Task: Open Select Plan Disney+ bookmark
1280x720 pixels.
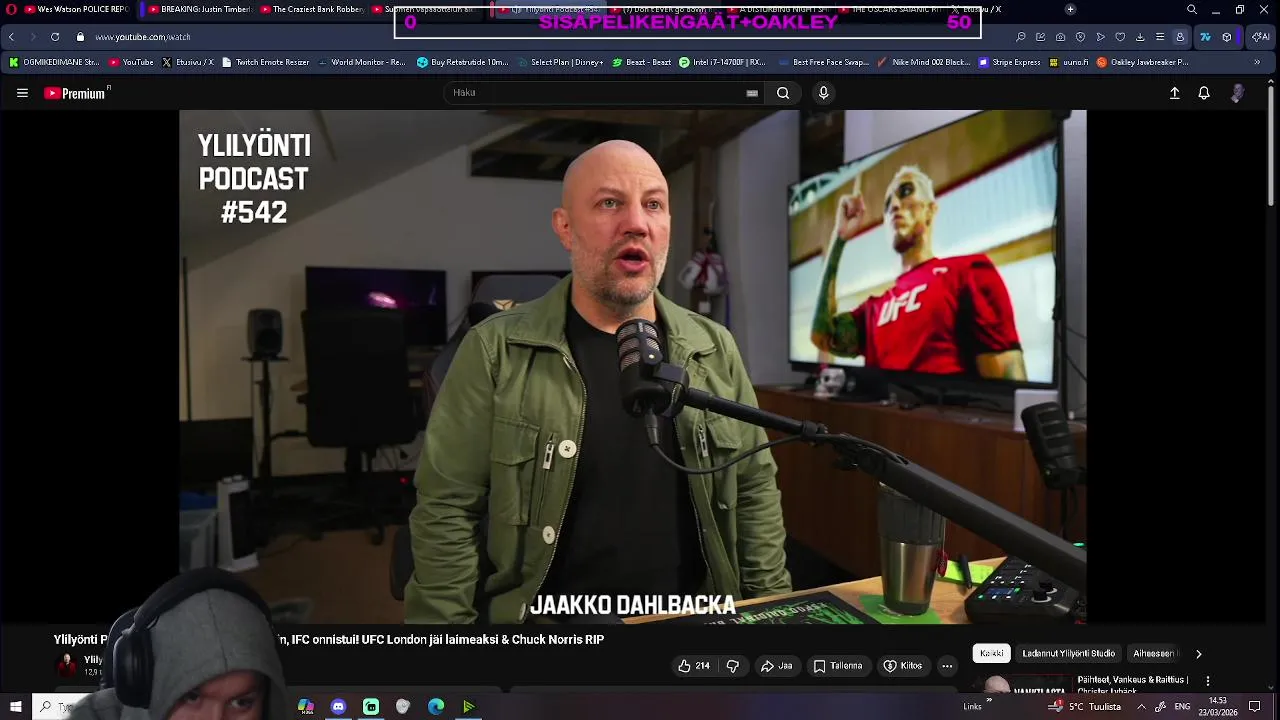Action: [x=560, y=62]
